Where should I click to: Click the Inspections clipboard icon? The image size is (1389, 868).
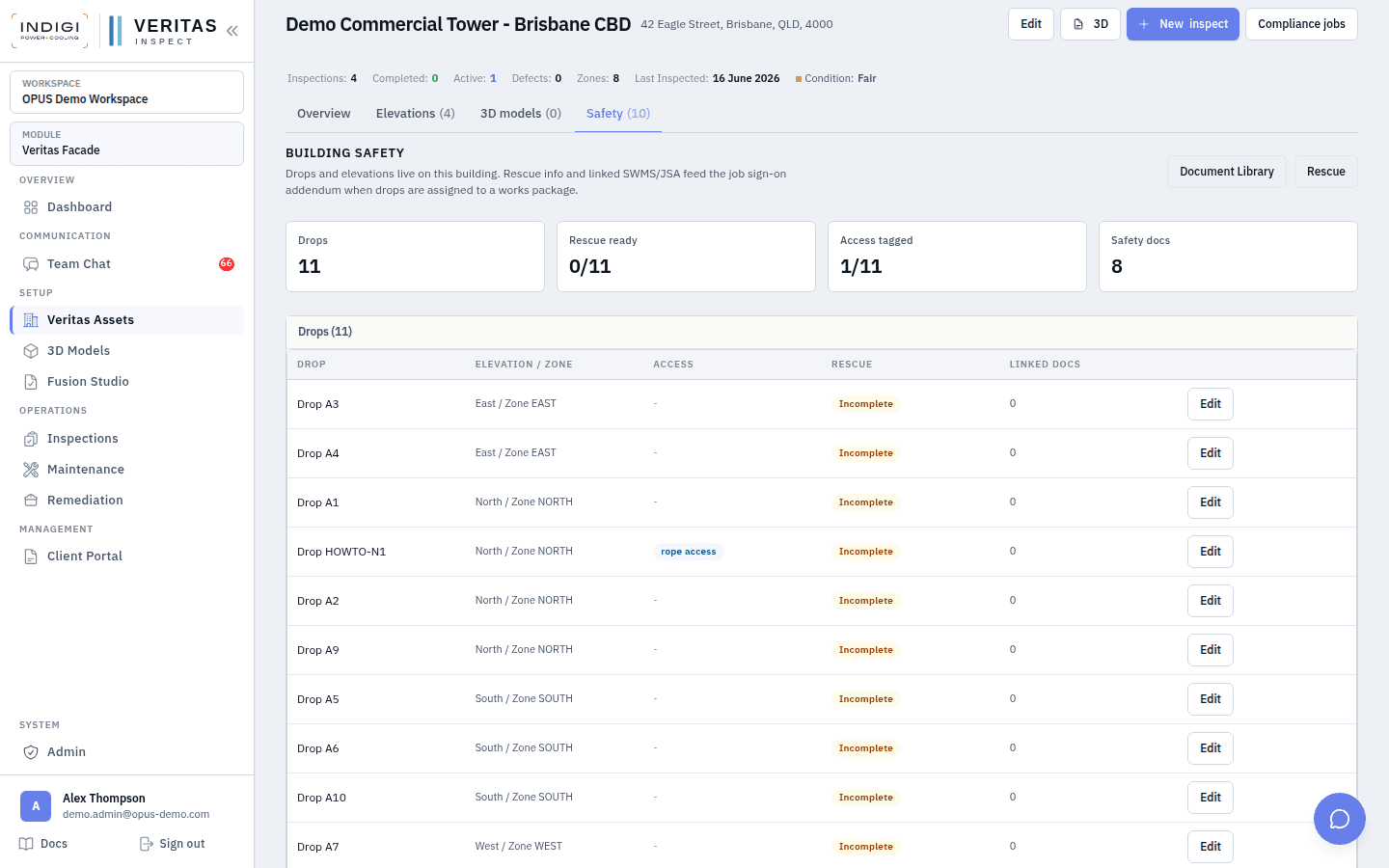coord(31,439)
